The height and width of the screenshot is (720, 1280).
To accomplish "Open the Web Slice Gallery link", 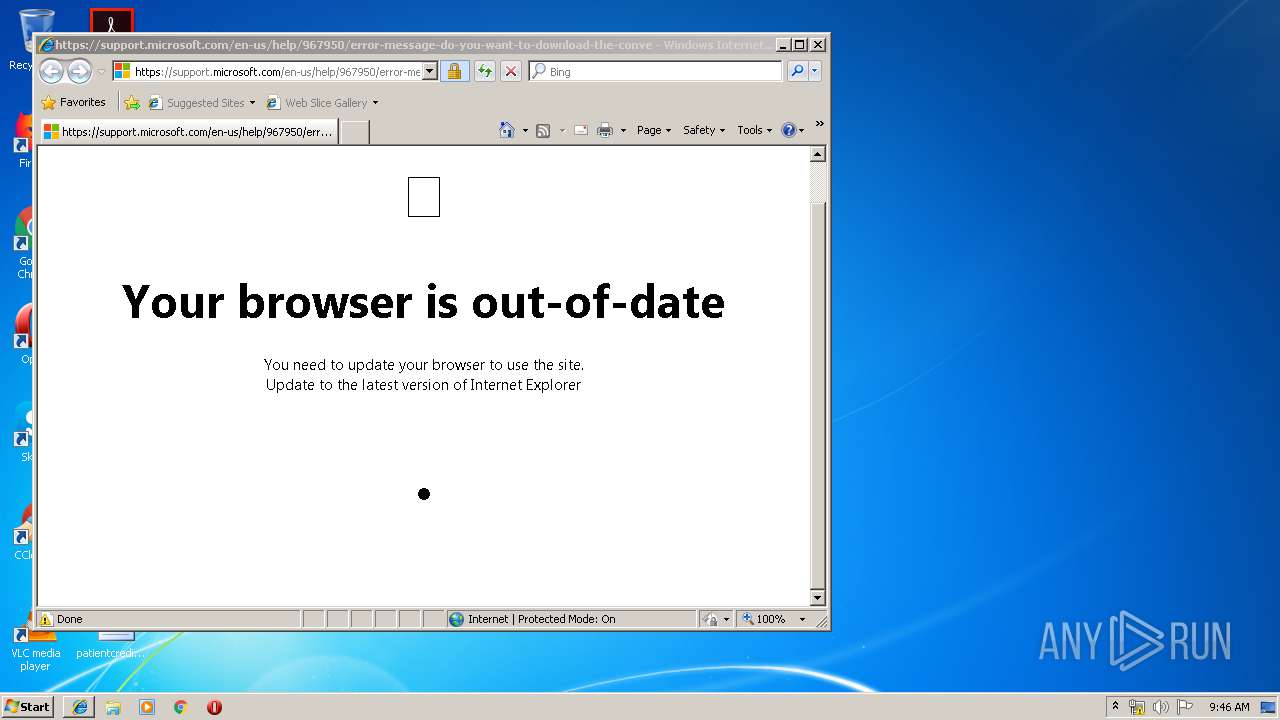I will tap(317, 102).
